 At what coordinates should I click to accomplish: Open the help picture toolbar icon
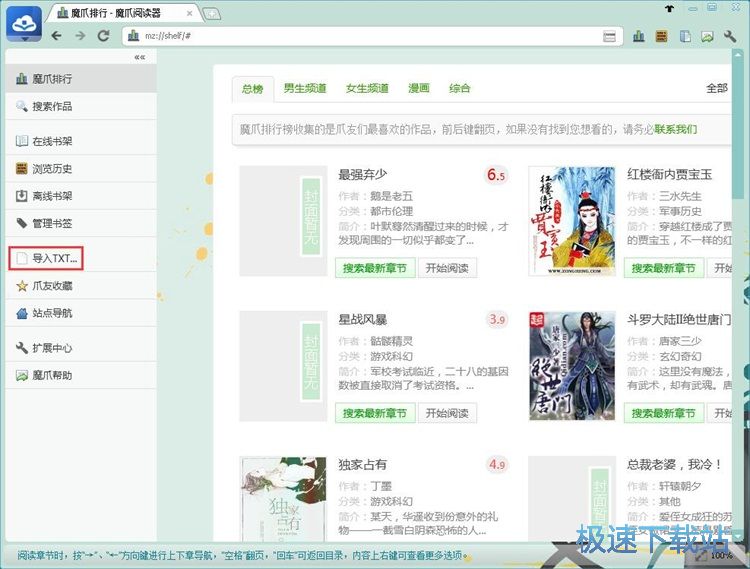(707, 36)
